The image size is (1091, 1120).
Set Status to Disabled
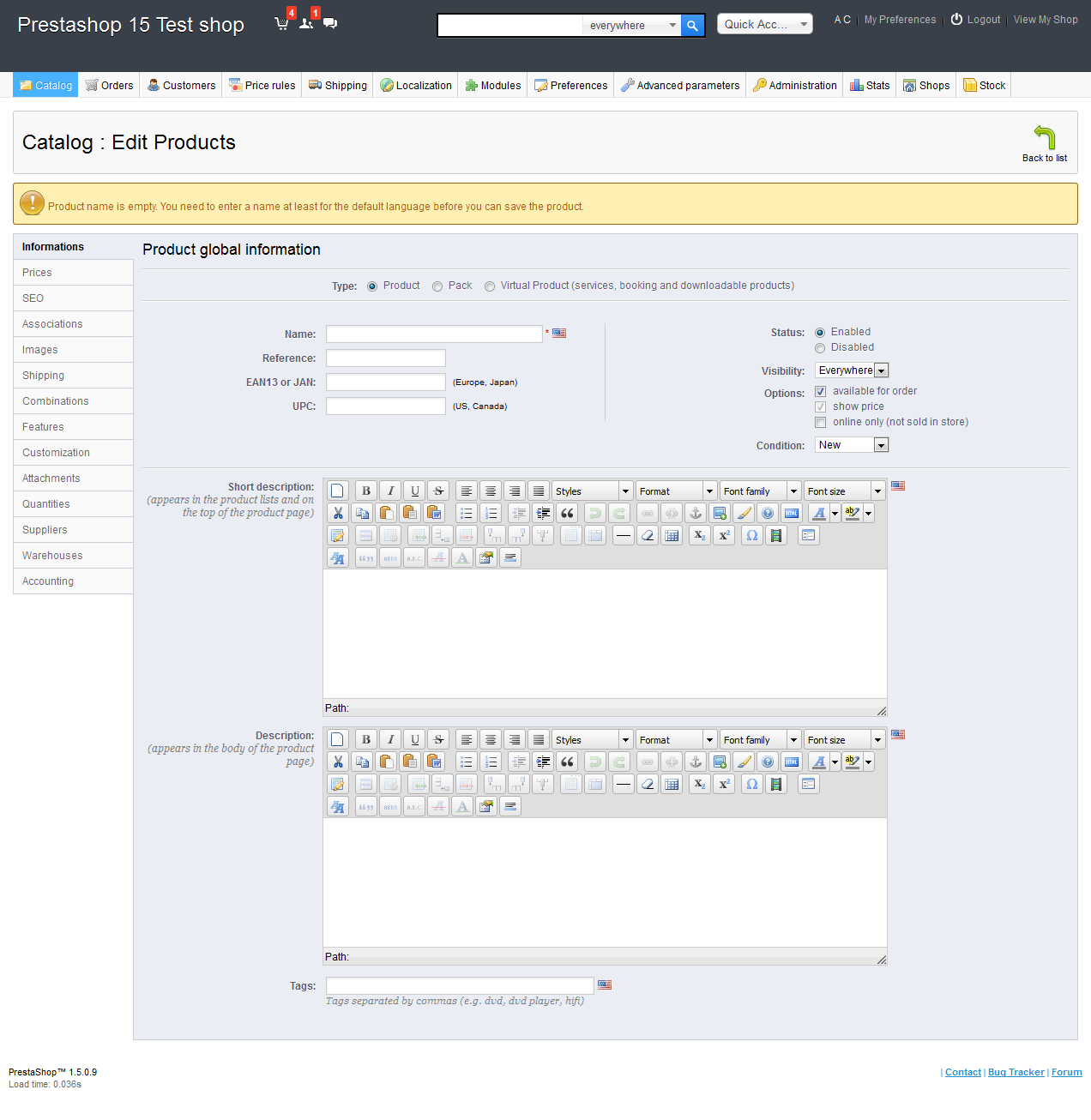point(820,348)
